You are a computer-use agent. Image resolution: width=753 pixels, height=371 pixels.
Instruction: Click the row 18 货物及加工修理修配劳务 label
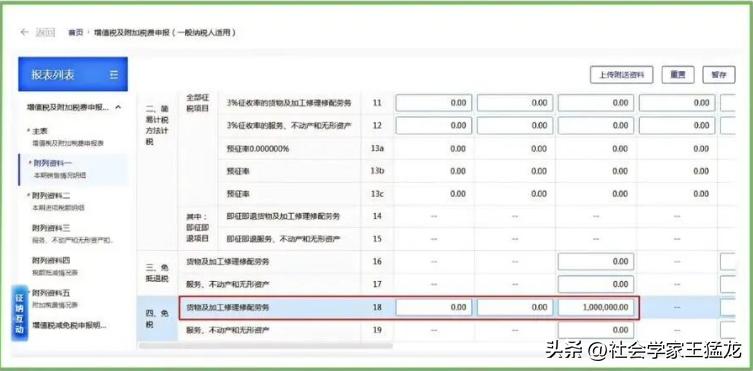click(x=228, y=307)
